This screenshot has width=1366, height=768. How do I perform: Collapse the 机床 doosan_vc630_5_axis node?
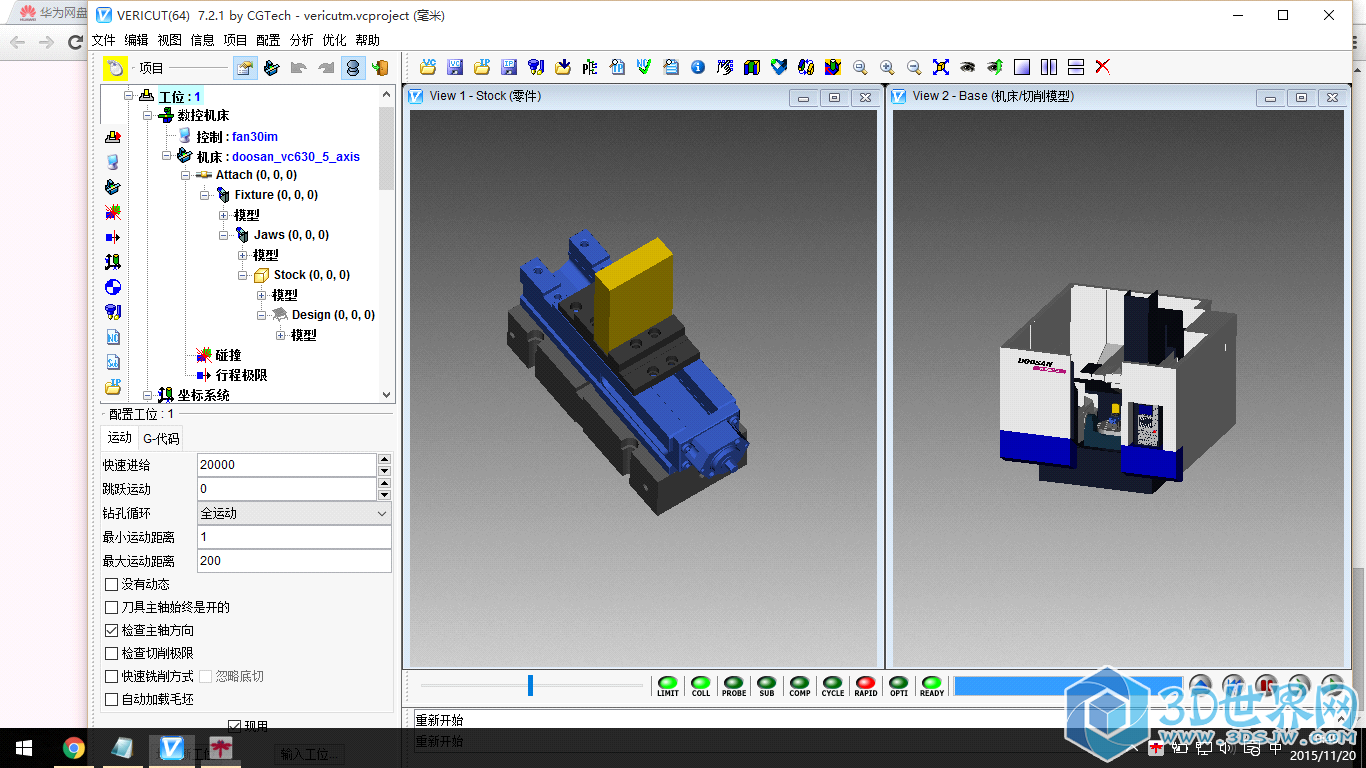point(167,156)
